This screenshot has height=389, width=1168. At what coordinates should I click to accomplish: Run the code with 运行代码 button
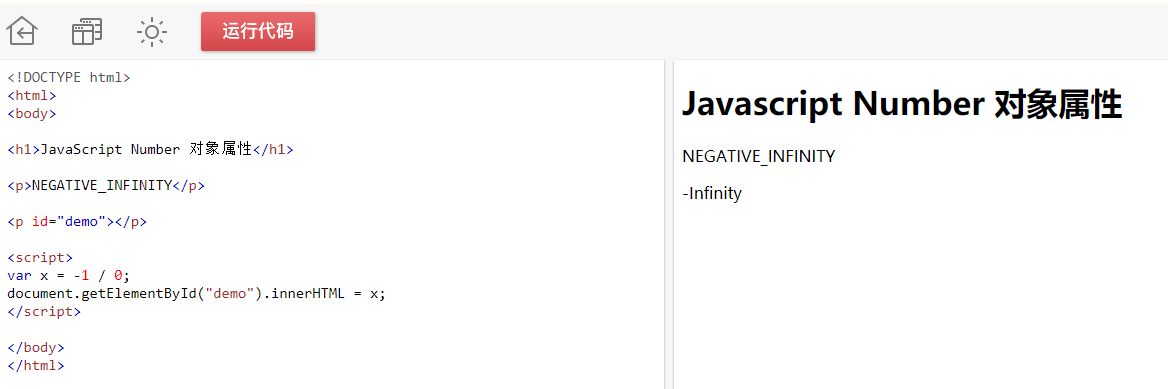click(258, 31)
